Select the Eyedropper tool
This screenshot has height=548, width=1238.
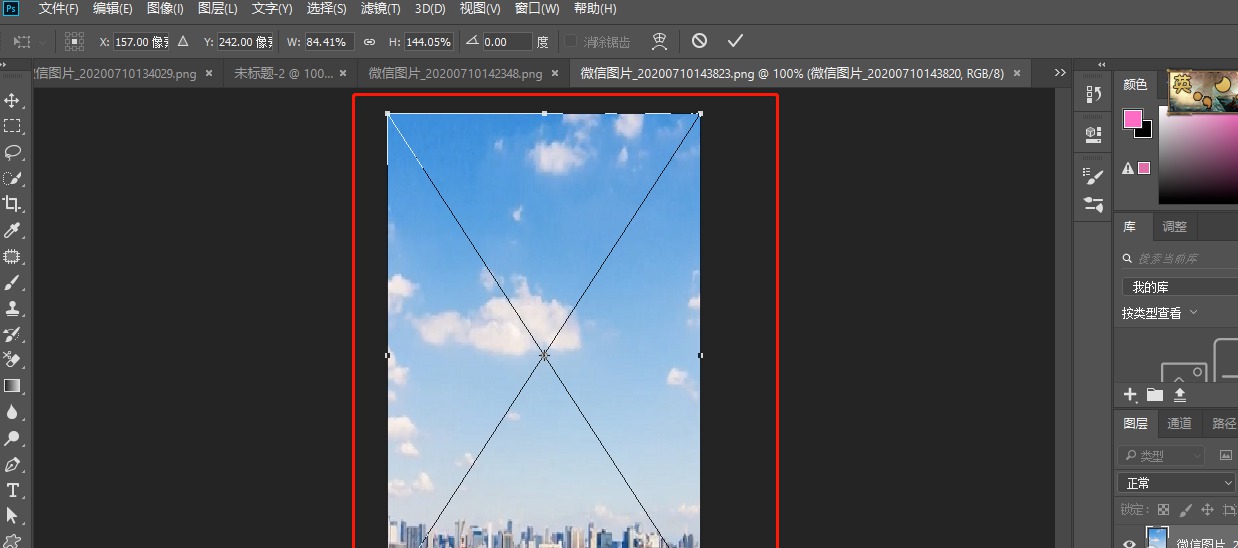pyautogui.click(x=13, y=230)
